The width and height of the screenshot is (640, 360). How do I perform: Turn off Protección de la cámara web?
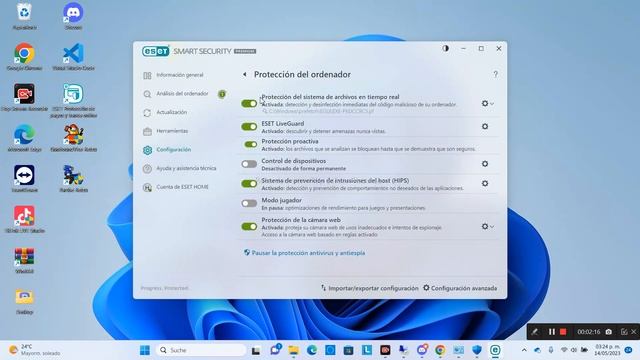[249, 227]
